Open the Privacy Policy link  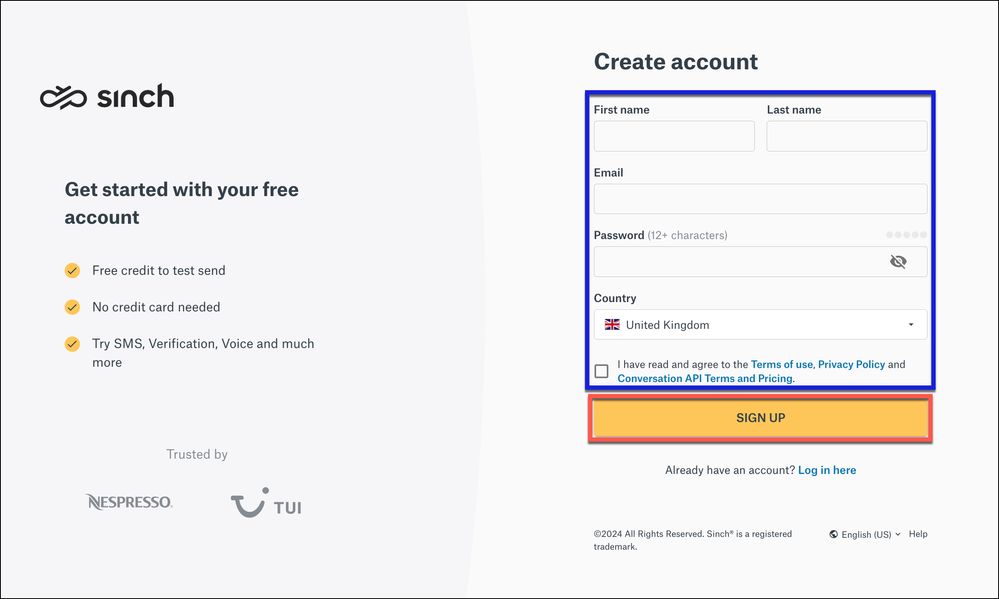[x=851, y=365]
